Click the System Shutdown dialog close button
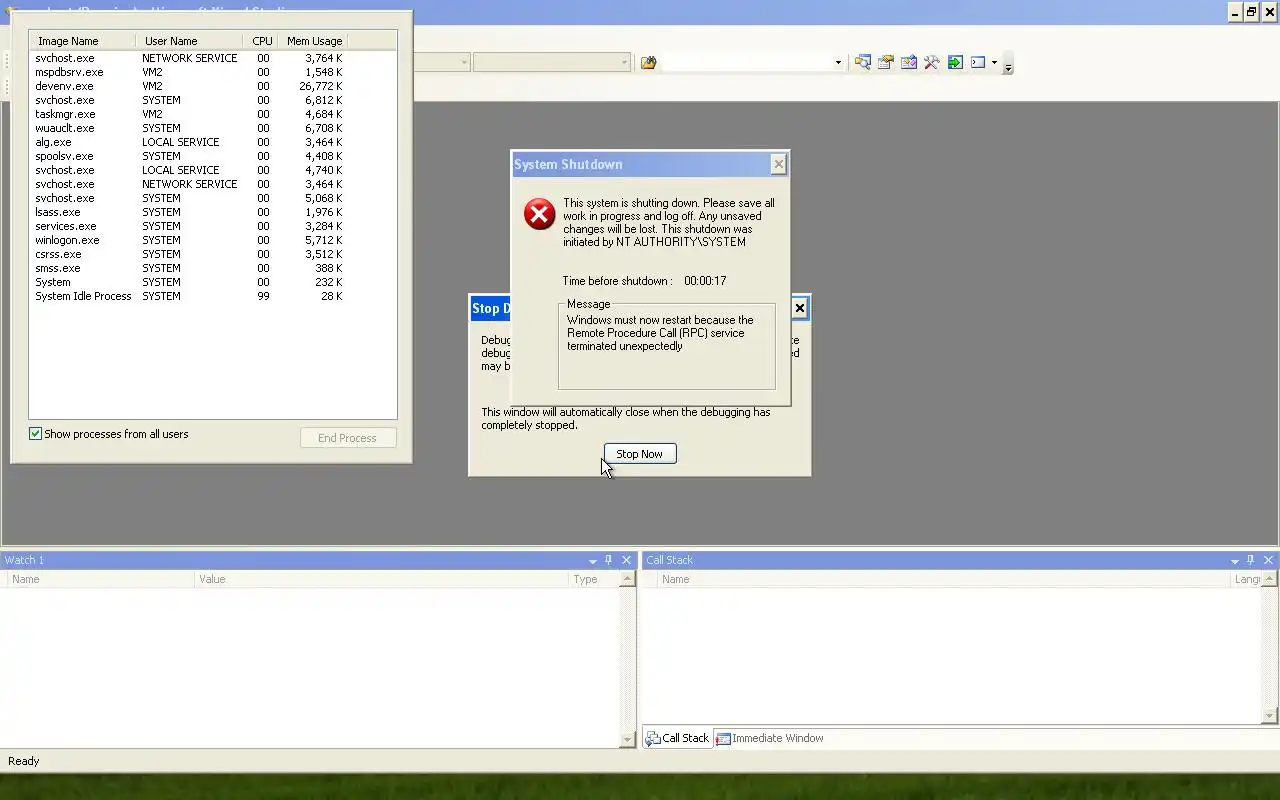 coord(778,164)
